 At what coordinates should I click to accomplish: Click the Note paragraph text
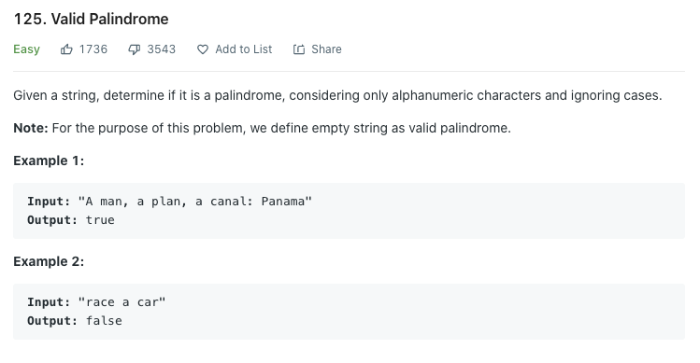click(x=262, y=128)
